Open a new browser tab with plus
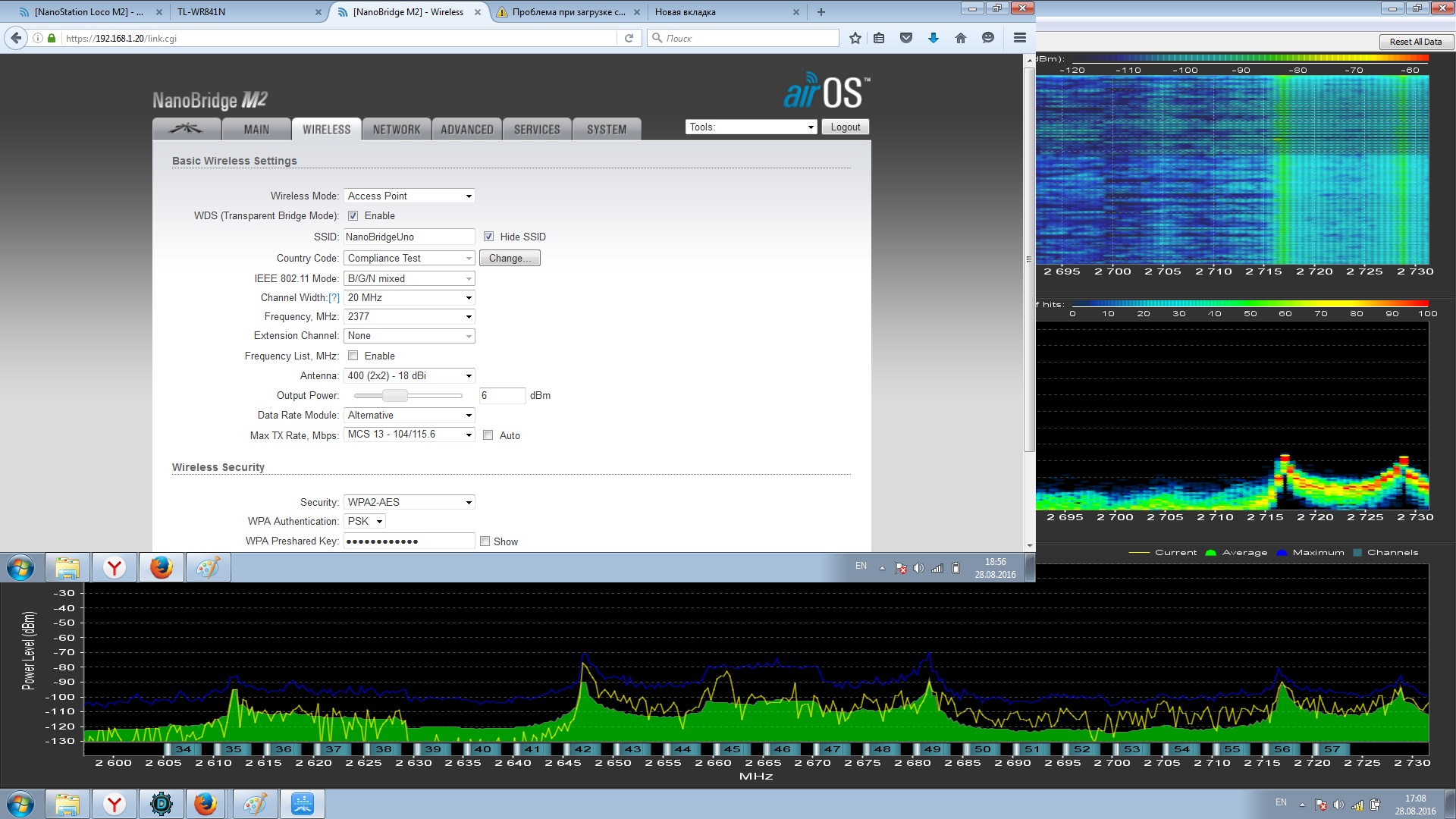The height and width of the screenshot is (819, 1456). [821, 12]
